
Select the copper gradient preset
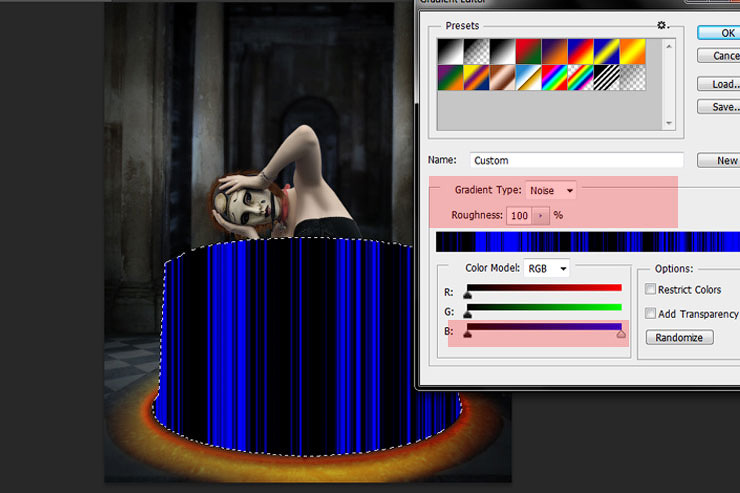[503, 77]
